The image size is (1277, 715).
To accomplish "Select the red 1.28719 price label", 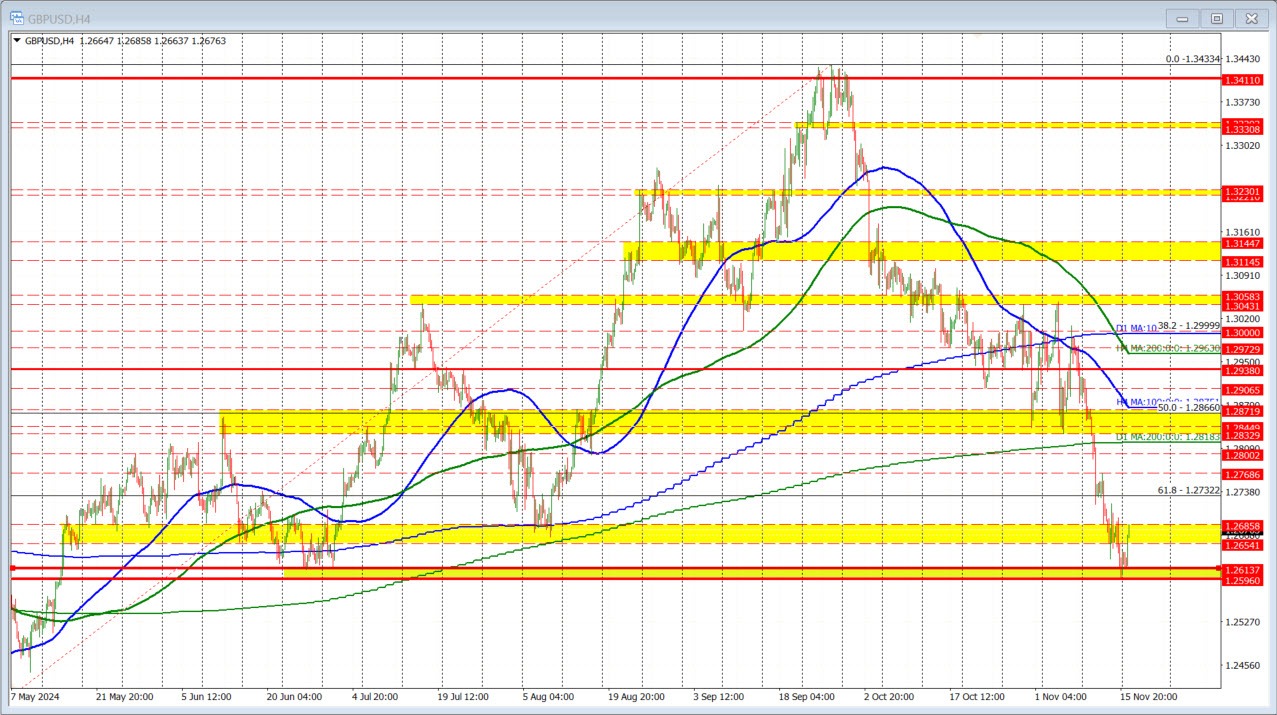I will pos(1244,411).
